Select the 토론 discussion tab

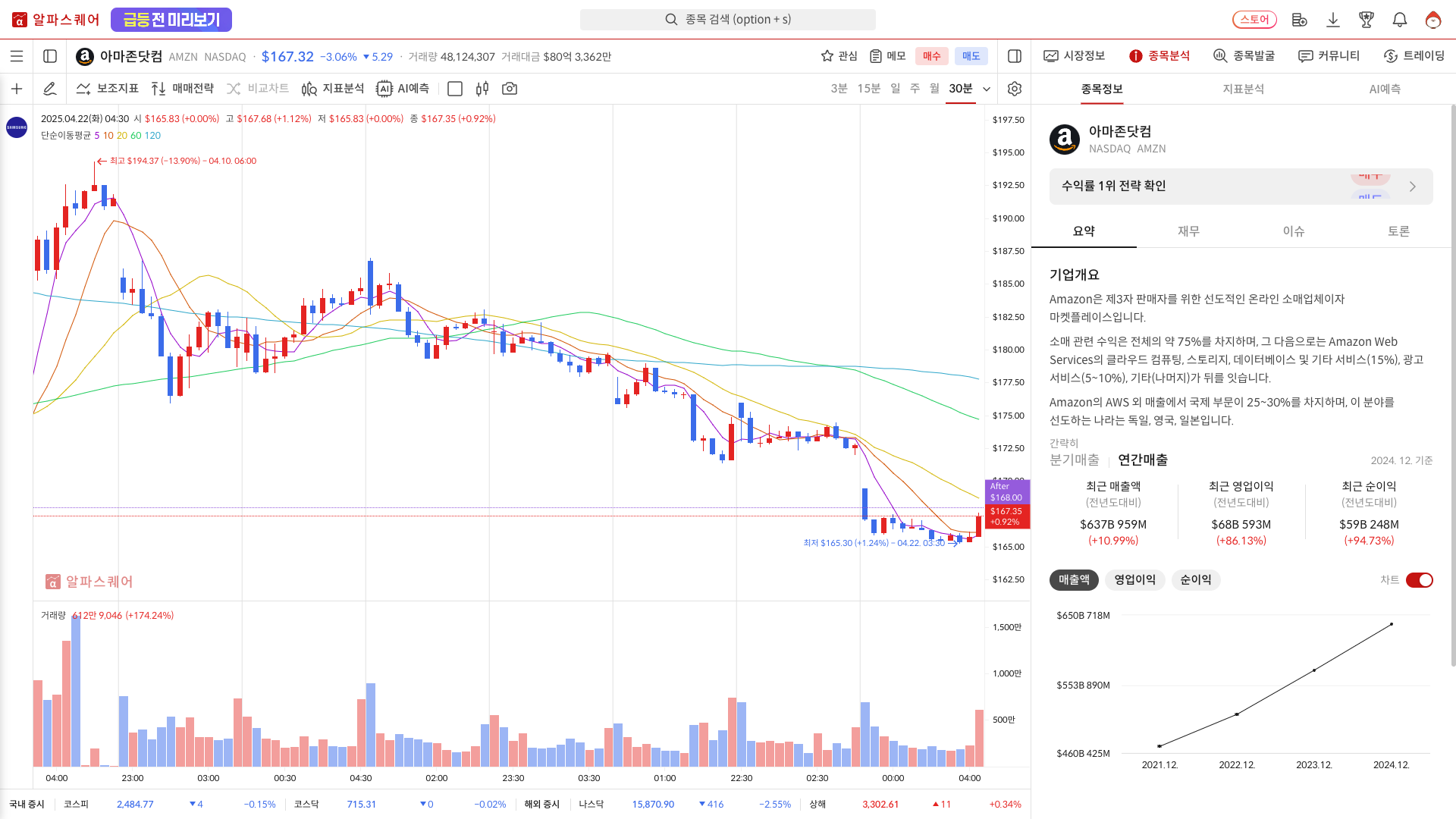(x=1398, y=231)
